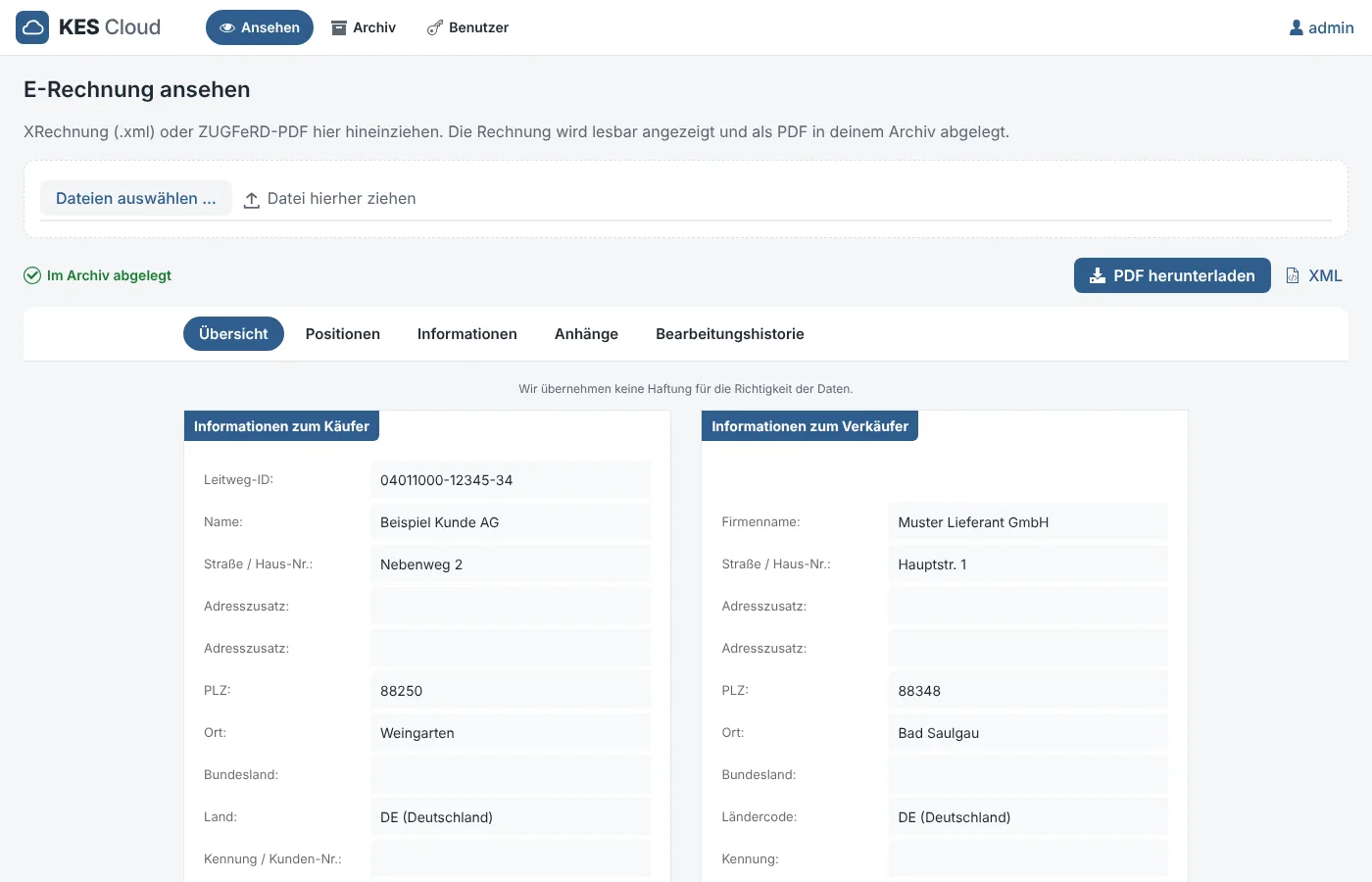Go to Benutzer management
Viewport: 1372px width, 882px height.
[x=467, y=27]
